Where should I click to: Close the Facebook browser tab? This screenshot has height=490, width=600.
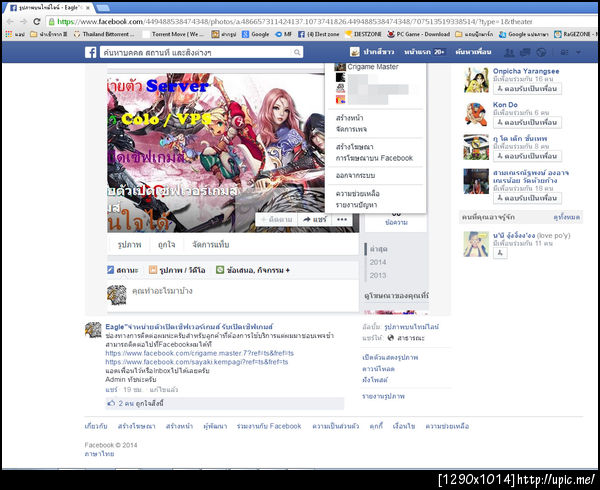[x=88, y=7]
